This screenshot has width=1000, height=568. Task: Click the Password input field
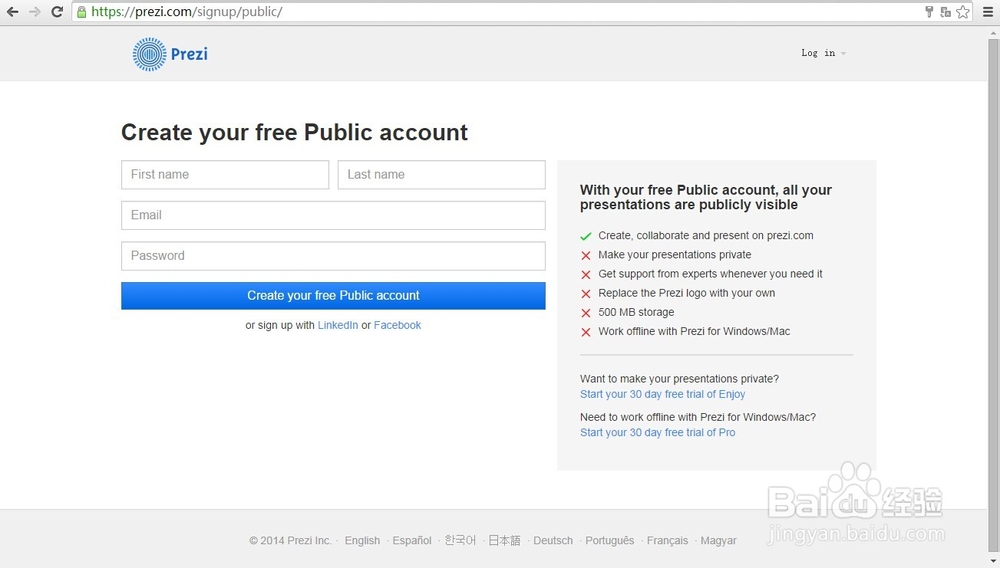(334, 256)
